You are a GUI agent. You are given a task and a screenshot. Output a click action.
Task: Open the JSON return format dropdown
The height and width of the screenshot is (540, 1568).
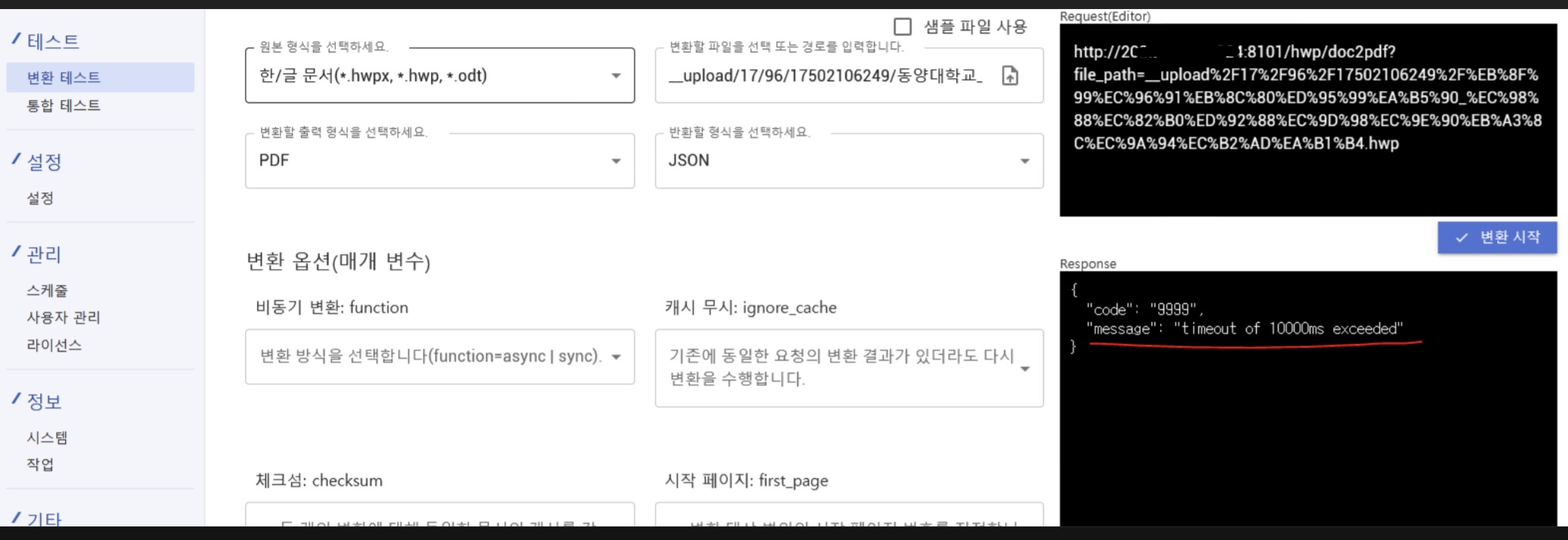(x=849, y=161)
